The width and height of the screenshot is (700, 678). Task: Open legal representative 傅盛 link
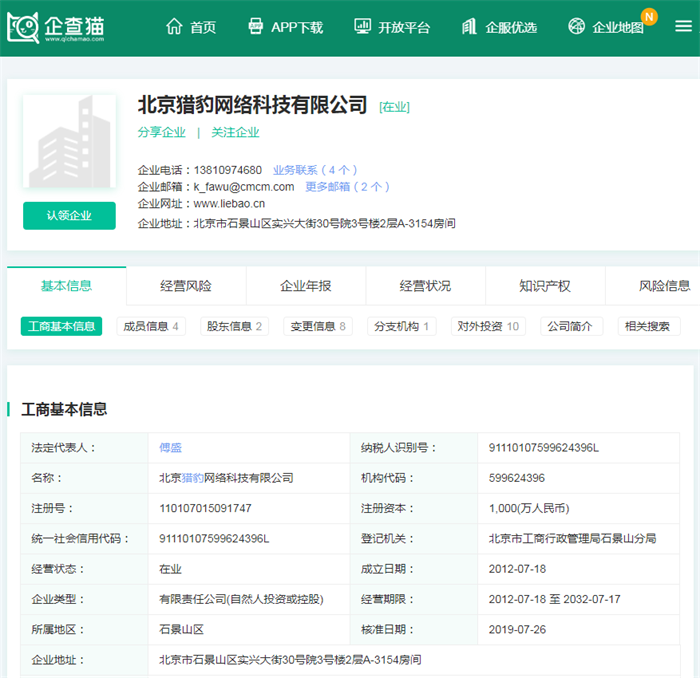pyautogui.click(x=171, y=448)
